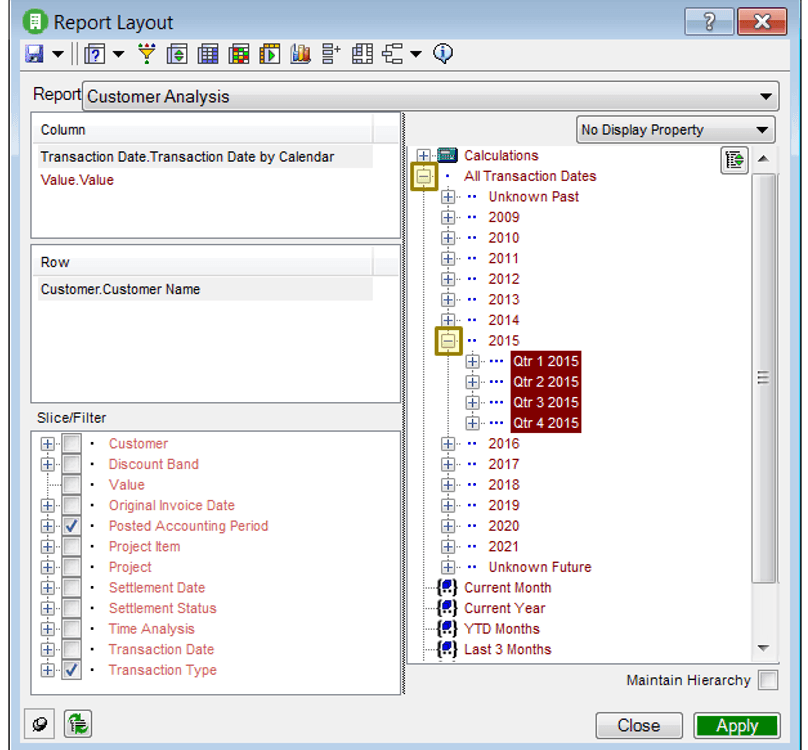The height and width of the screenshot is (750, 808).
Task: Select Transaction Date by Calendar column entry
Action: click(x=205, y=157)
